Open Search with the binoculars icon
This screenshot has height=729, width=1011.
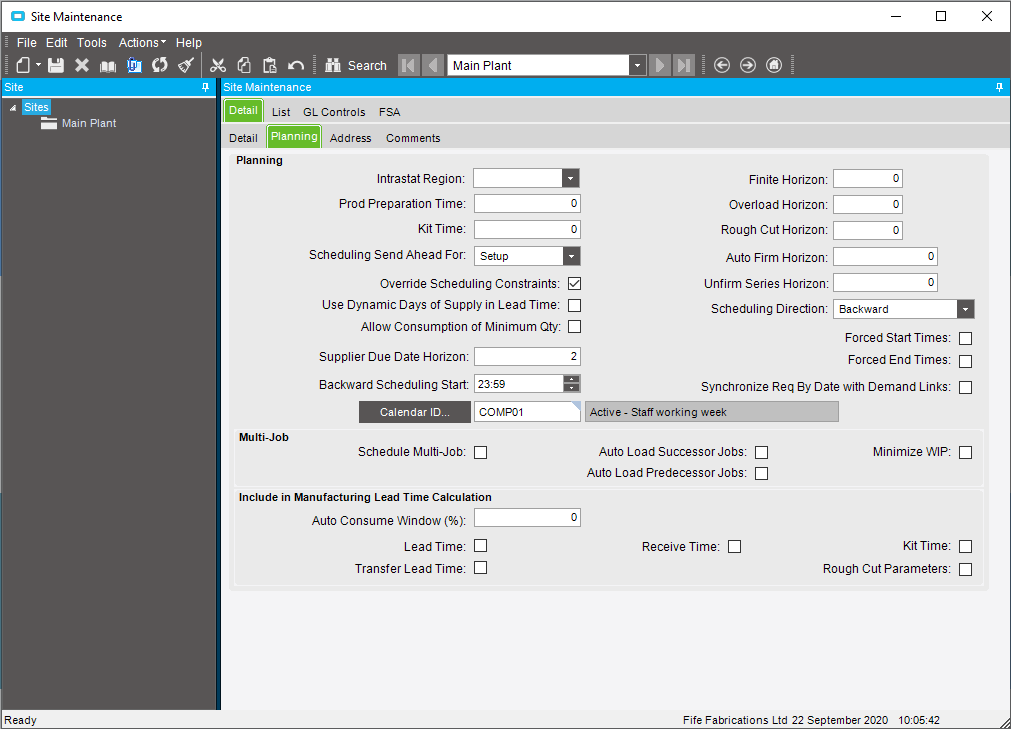333,65
